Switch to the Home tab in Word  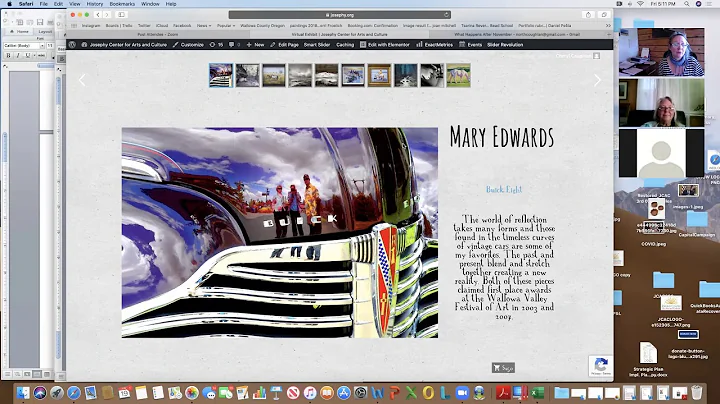[20, 32]
